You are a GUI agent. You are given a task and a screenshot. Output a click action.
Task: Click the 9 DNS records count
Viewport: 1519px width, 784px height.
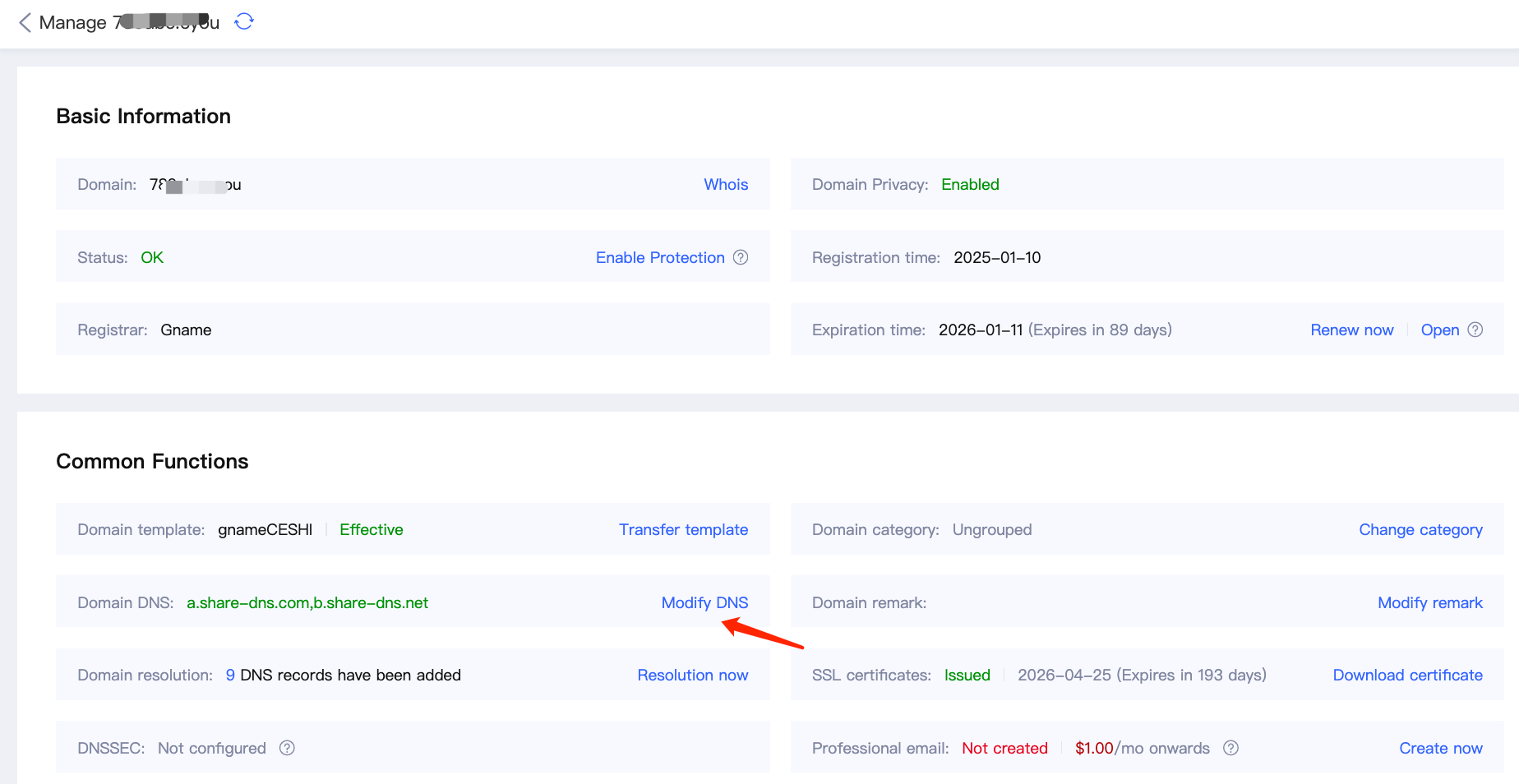coord(230,675)
